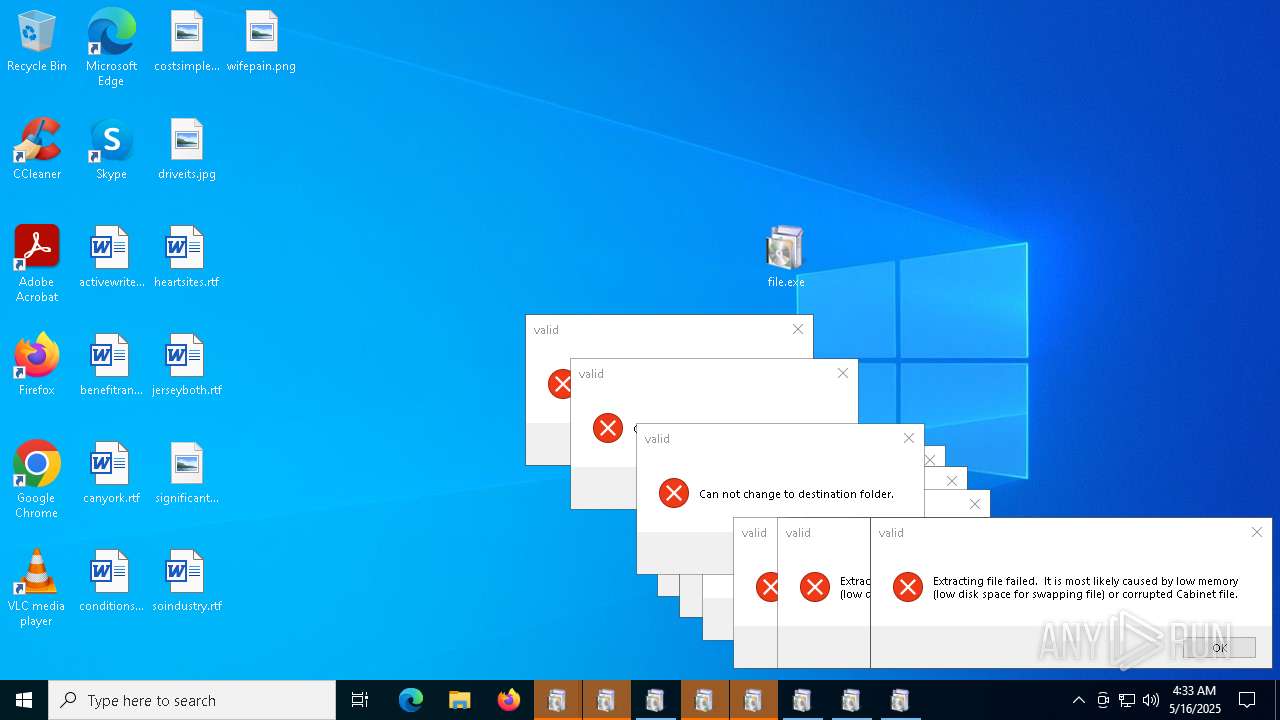Open the Skype desktop shortcut
The width and height of the screenshot is (1280, 720).
111,150
